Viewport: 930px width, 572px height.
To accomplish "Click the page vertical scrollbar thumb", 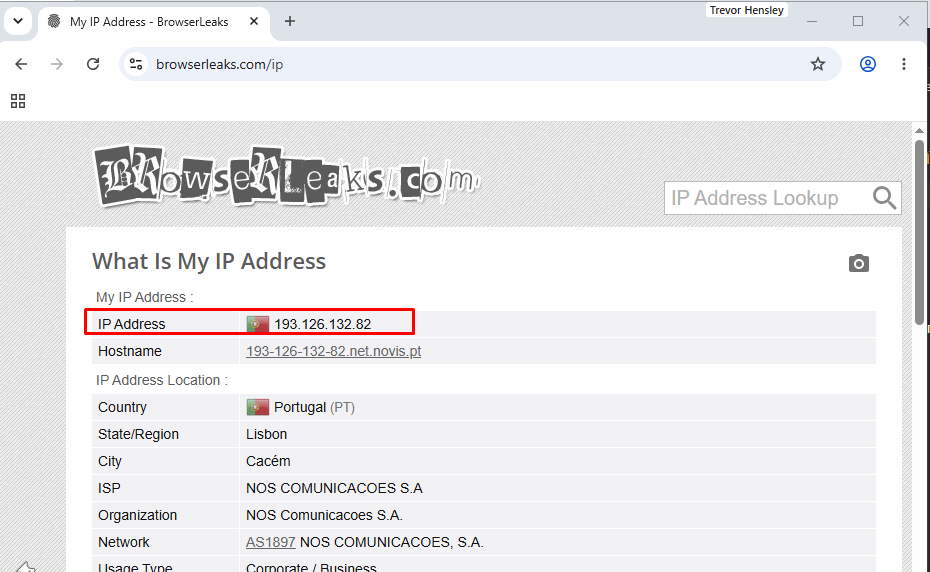I will 919,233.
